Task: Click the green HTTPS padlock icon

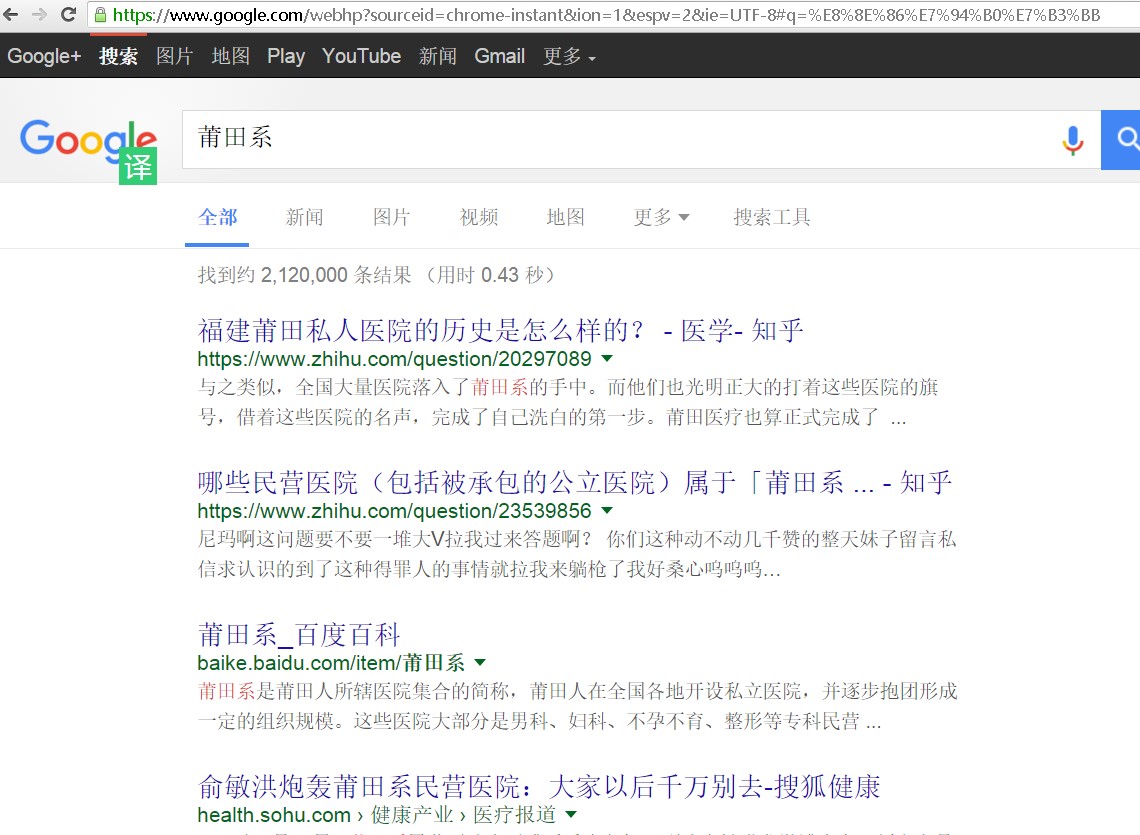Action: coord(100,15)
